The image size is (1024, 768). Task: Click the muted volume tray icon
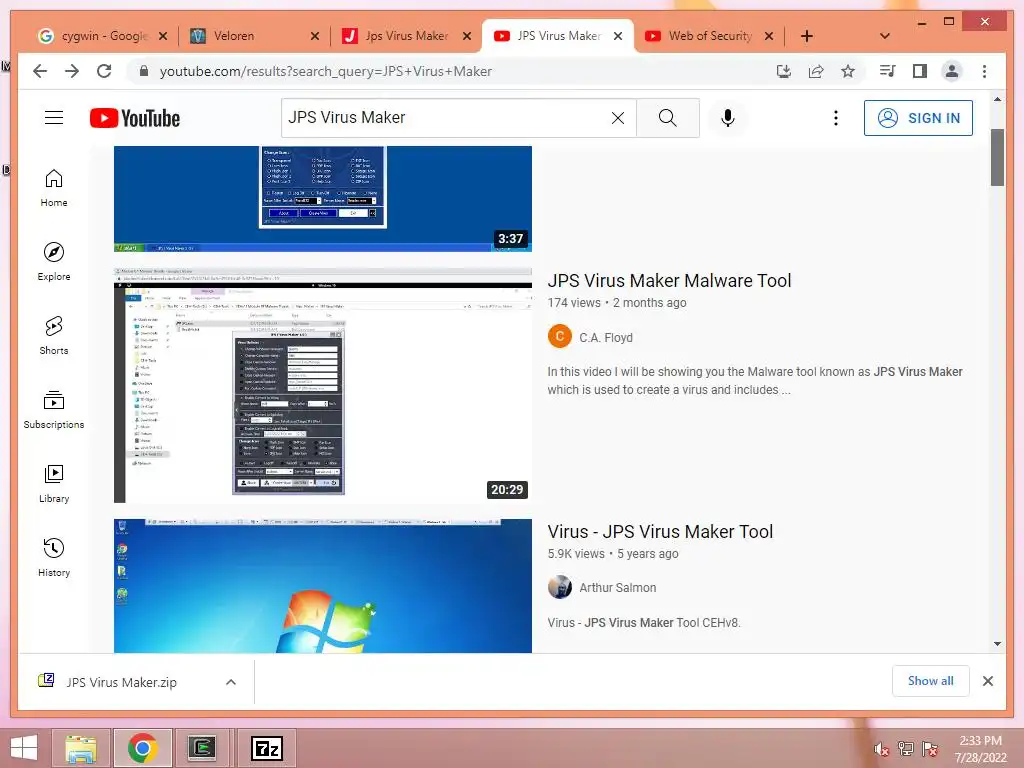pyautogui.click(x=881, y=749)
